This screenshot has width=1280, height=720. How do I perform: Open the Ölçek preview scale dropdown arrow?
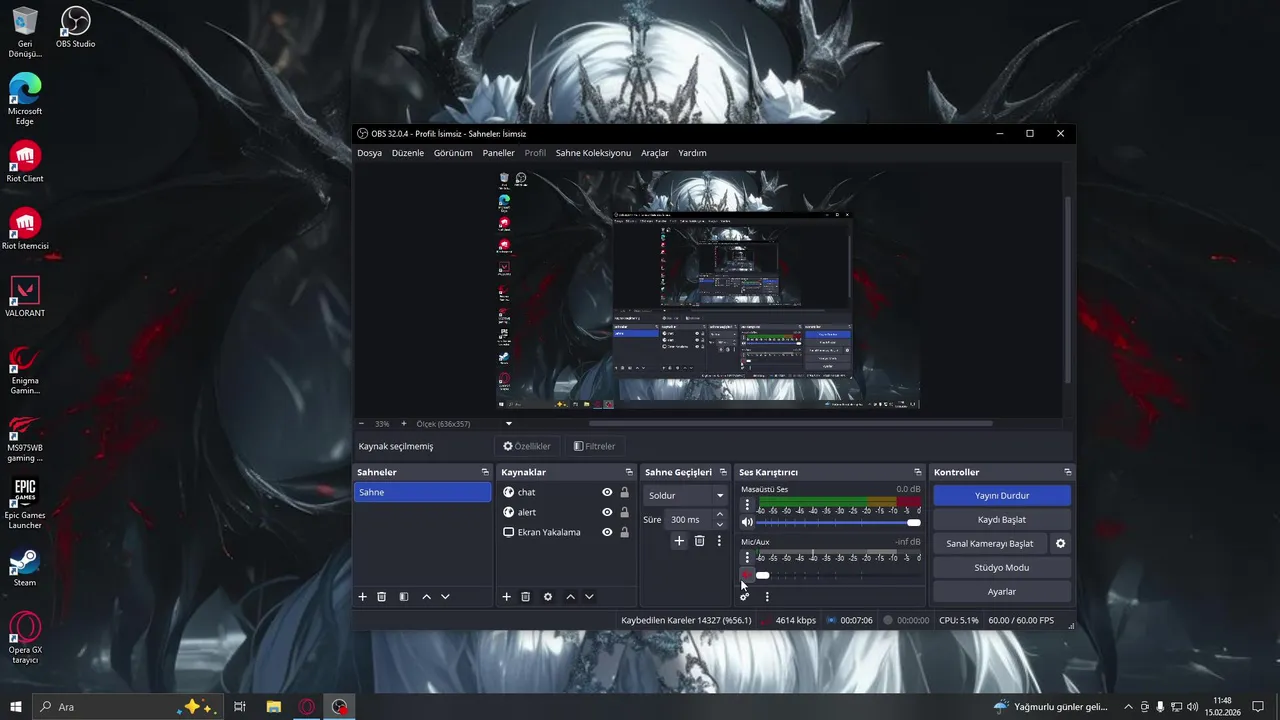pyautogui.click(x=508, y=424)
